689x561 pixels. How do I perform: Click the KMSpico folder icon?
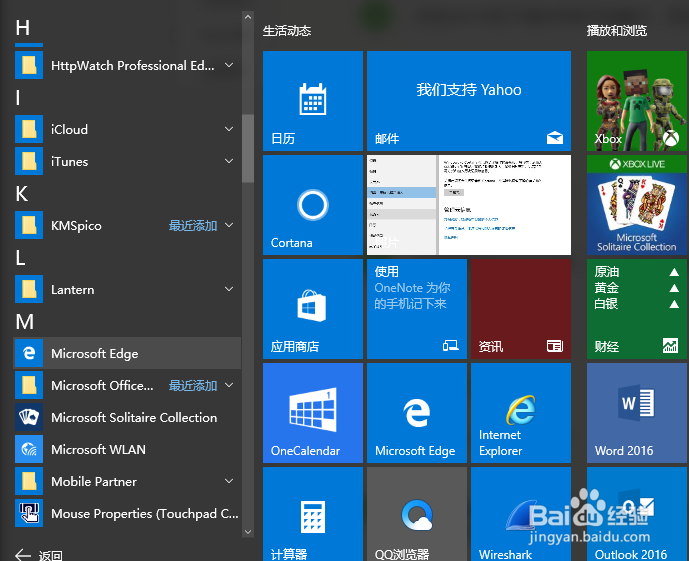[29, 225]
